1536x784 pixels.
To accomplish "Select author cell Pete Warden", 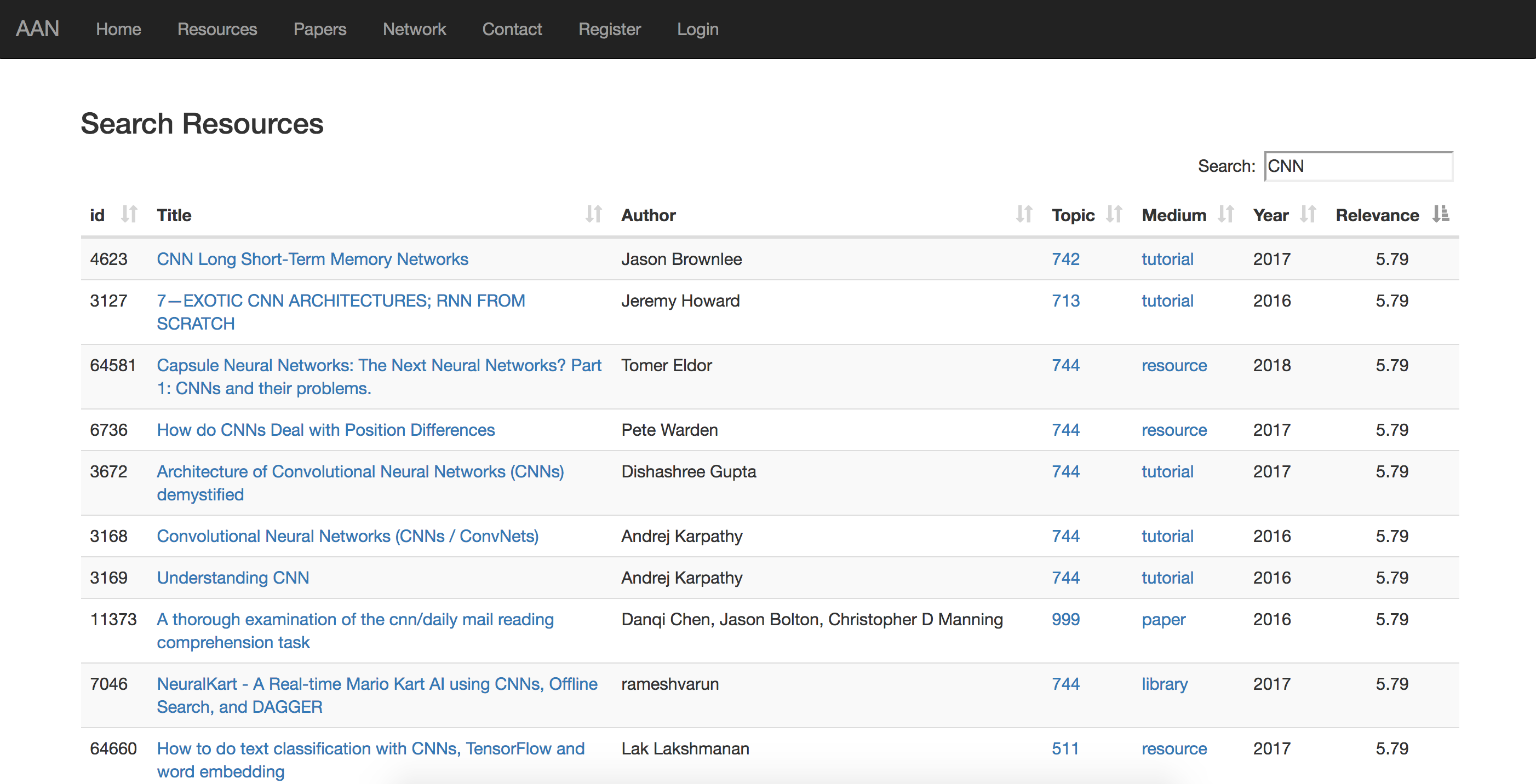I will coord(669,430).
